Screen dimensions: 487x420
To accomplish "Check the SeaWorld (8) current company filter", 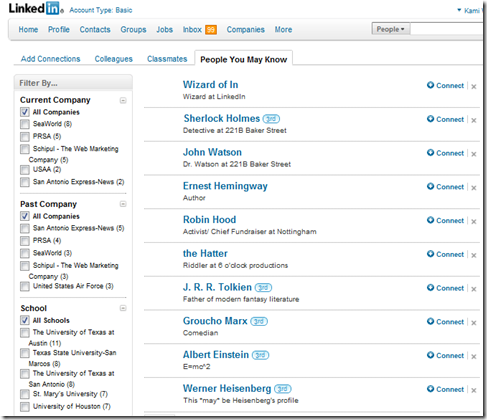I will coord(25,124).
